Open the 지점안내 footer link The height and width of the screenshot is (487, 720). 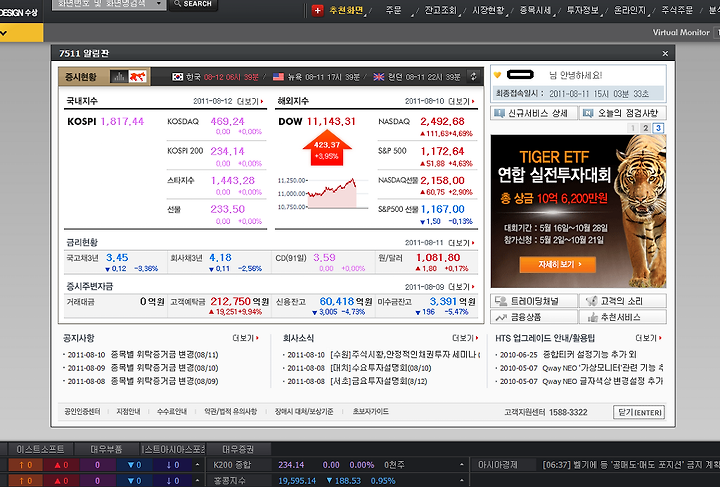pos(128,412)
